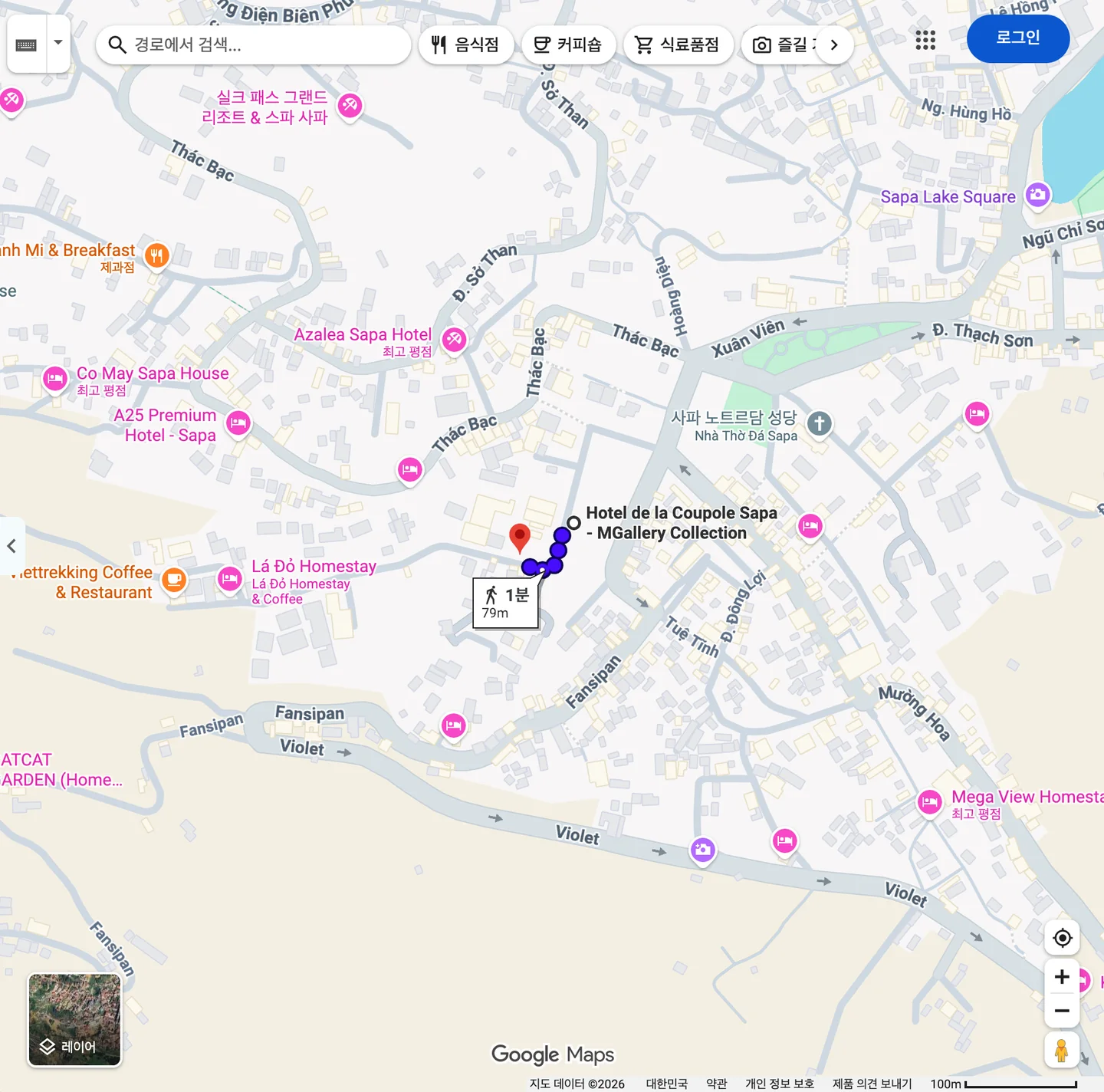Screen dimensions: 1104x1092
Task: Select the 커피숍 category chip
Action: coord(568,44)
